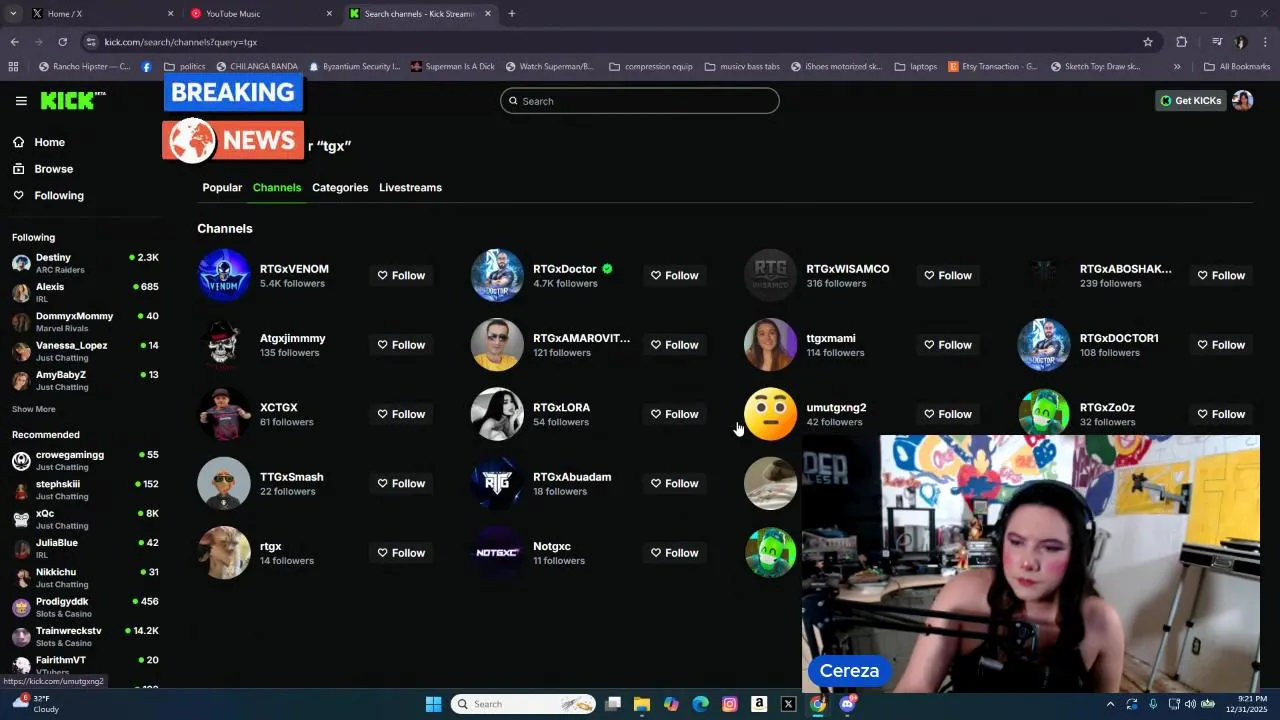Open RTGxDoctor channel avatar
The height and width of the screenshot is (720, 1280).
(x=497, y=275)
